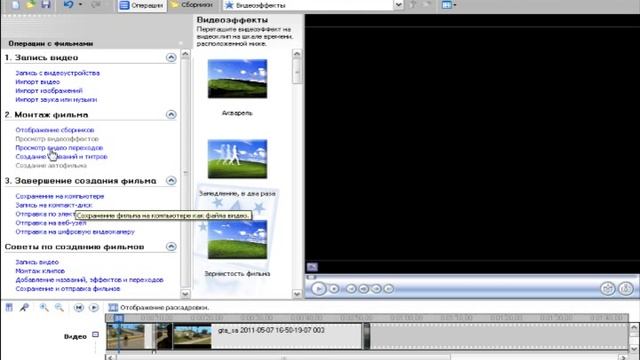This screenshot has height=360, width=640.
Task: Toggle the Операции tasks pane
Action: coord(142,5)
